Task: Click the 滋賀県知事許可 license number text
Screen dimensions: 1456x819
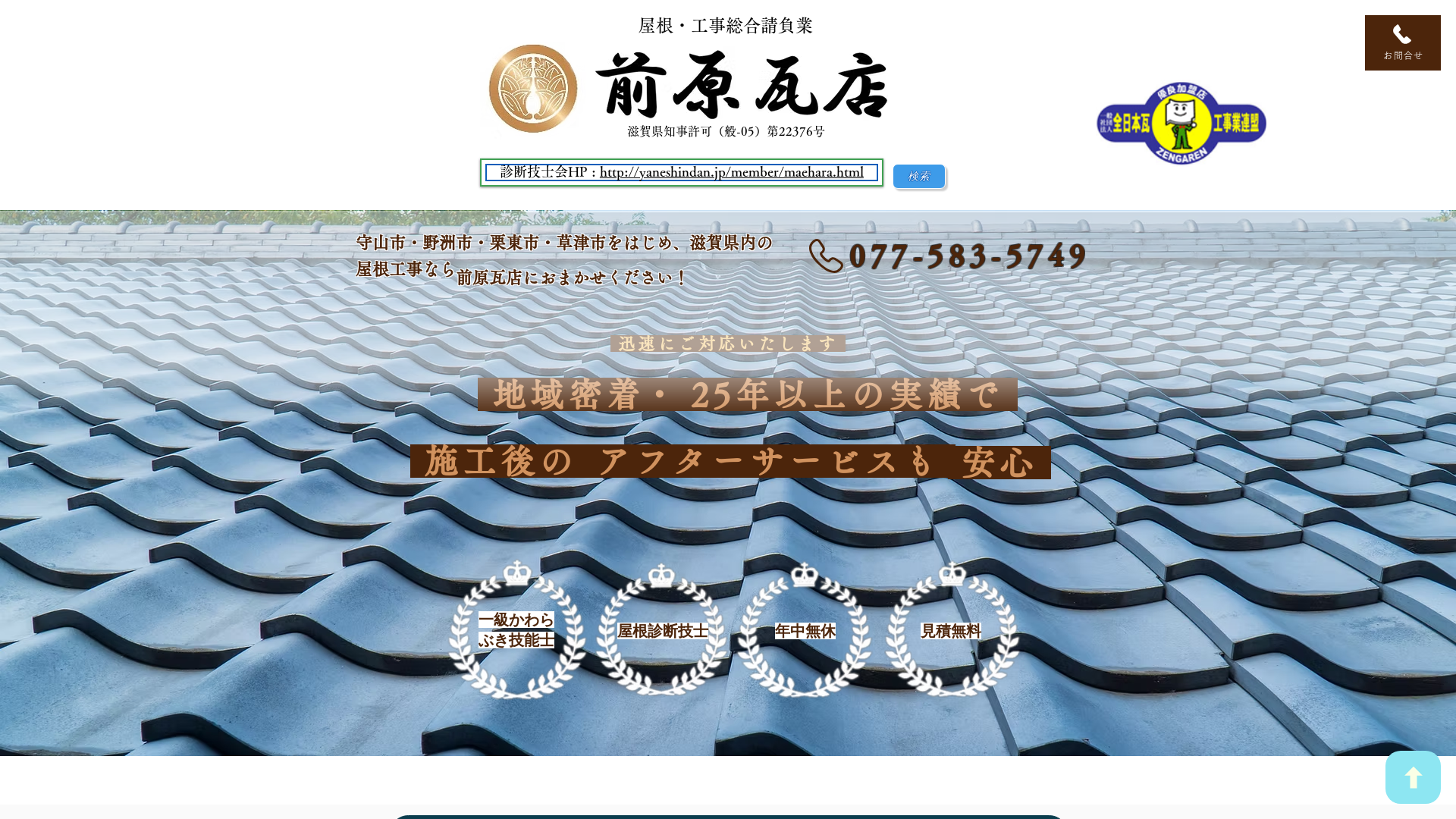Action: 725,132
